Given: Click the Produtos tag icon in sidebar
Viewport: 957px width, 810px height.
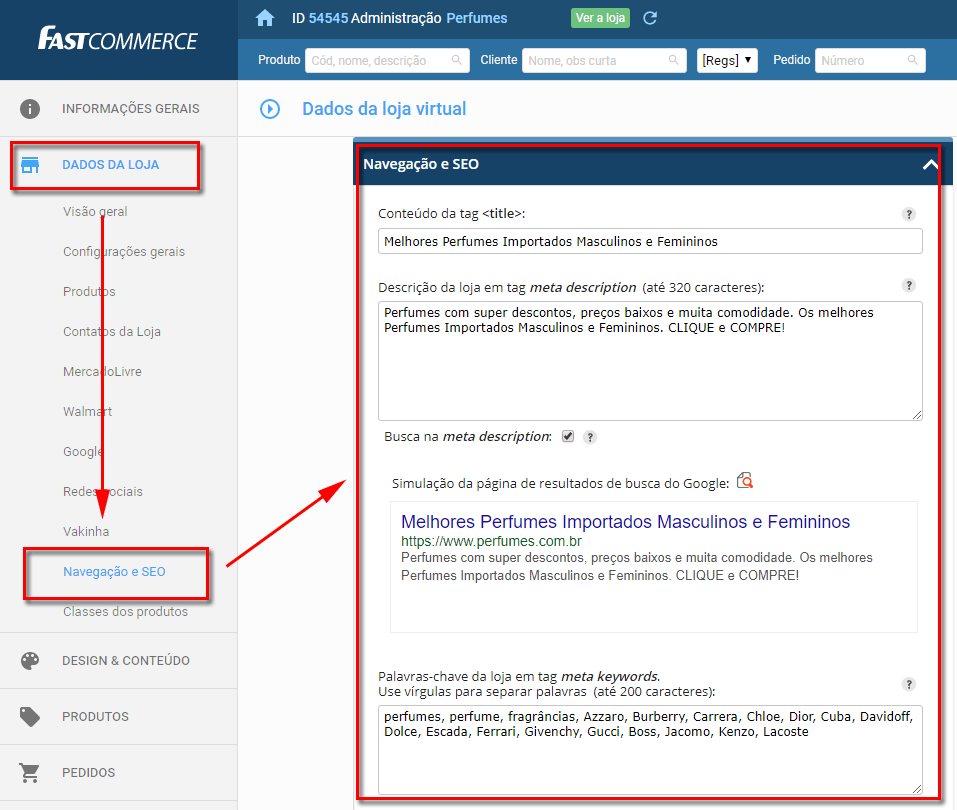Looking at the screenshot, I should (30, 717).
